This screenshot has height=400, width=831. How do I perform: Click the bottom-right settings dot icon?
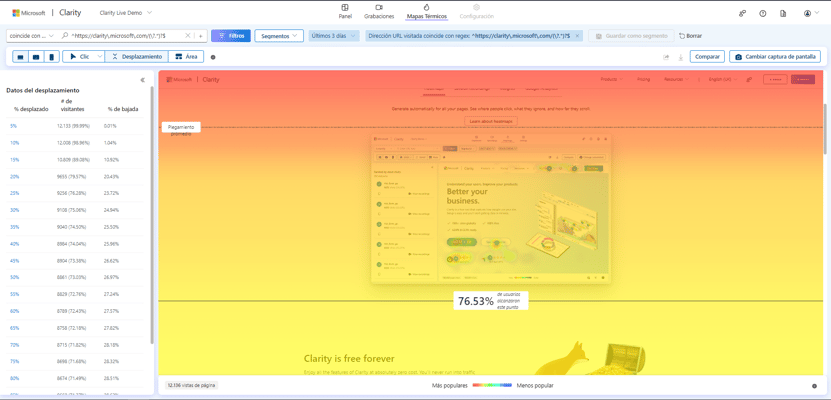(814, 386)
